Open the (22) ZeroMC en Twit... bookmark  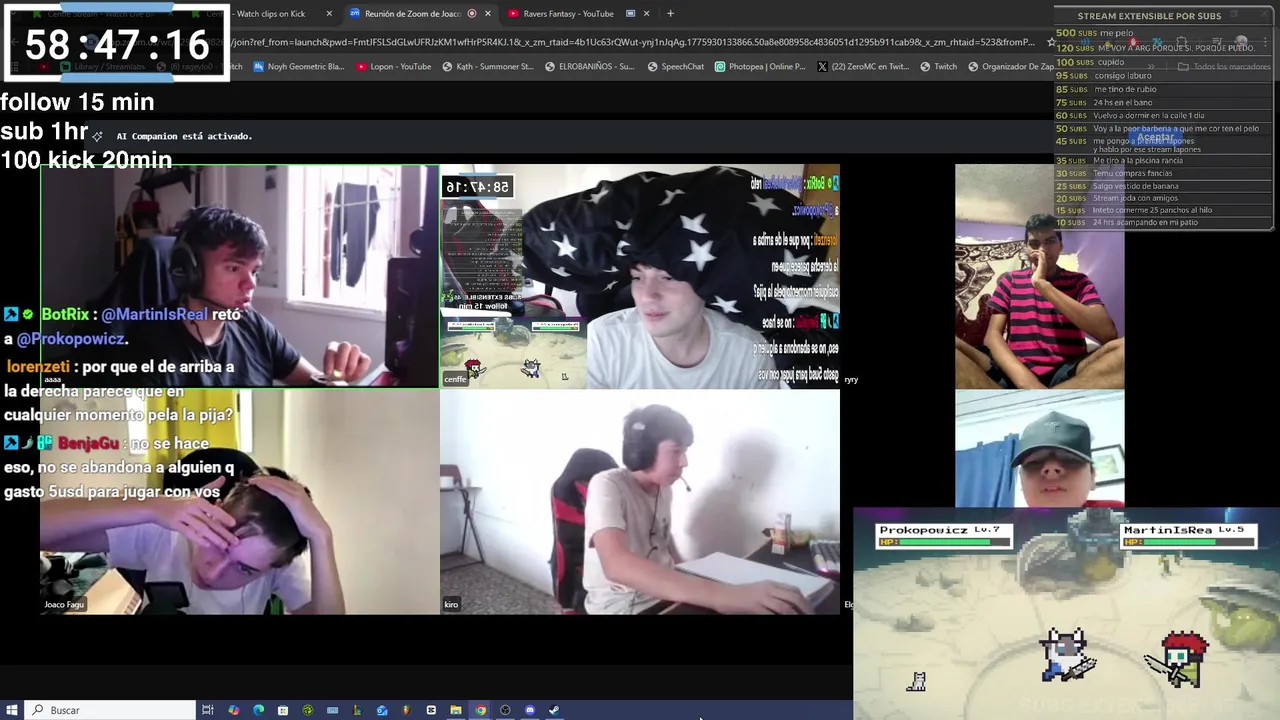(x=862, y=67)
